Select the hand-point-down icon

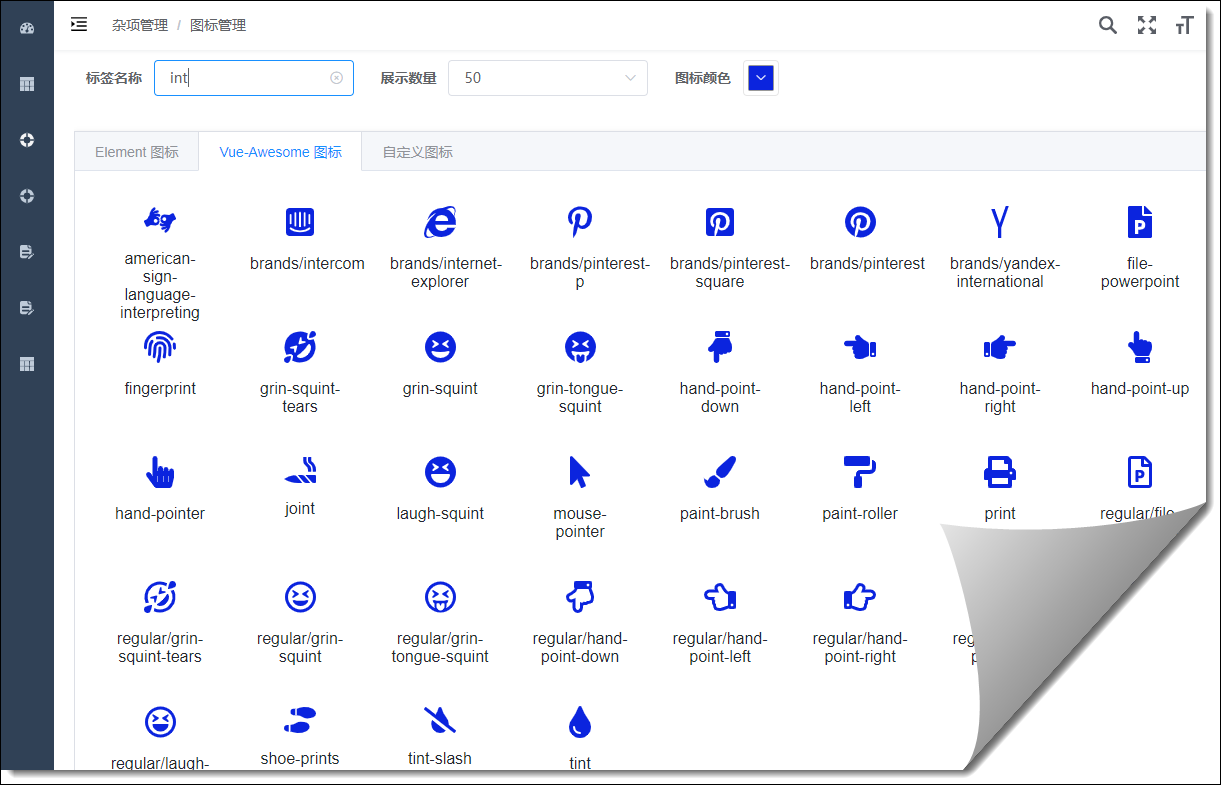pyautogui.click(x=720, y=347)
